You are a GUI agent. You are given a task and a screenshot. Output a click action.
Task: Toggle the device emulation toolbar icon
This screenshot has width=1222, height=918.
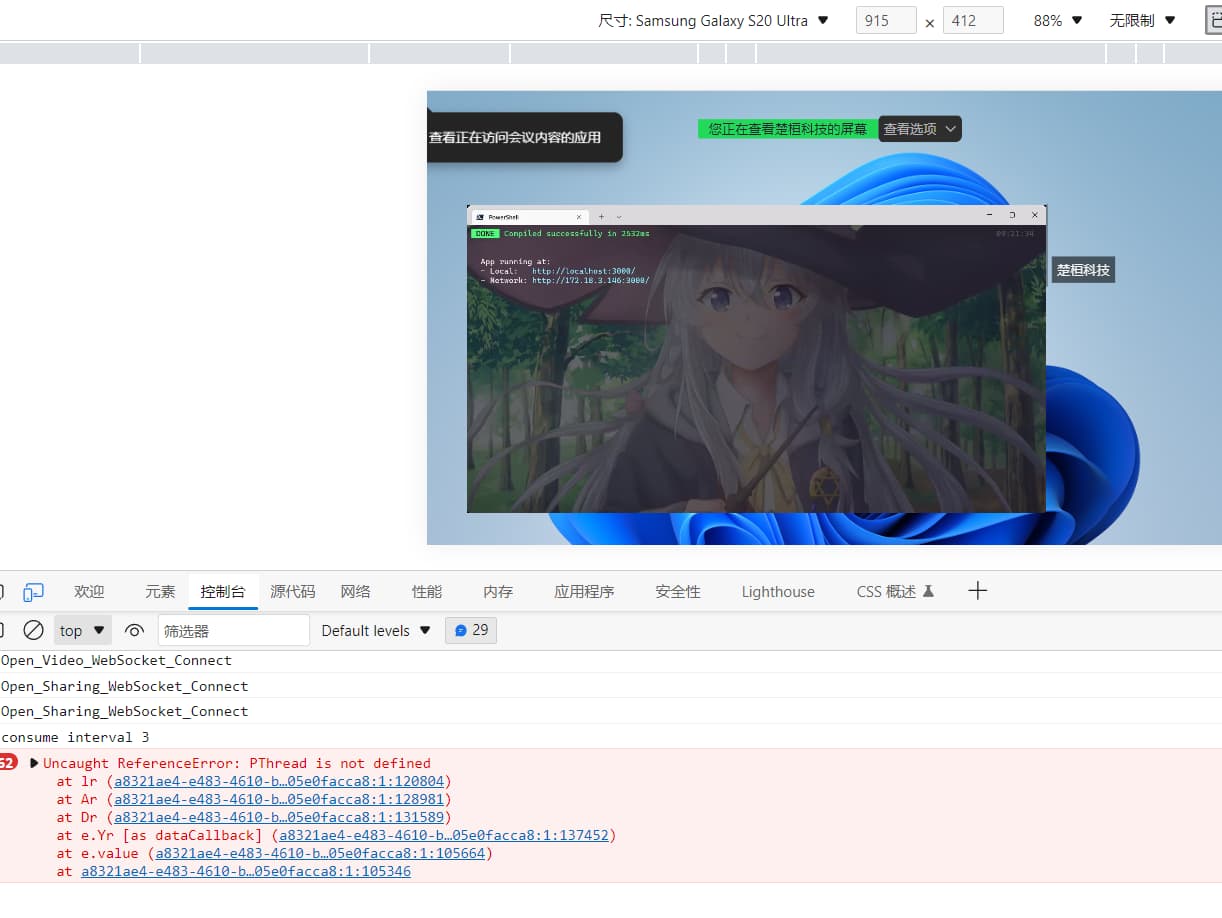click(34, 592)
